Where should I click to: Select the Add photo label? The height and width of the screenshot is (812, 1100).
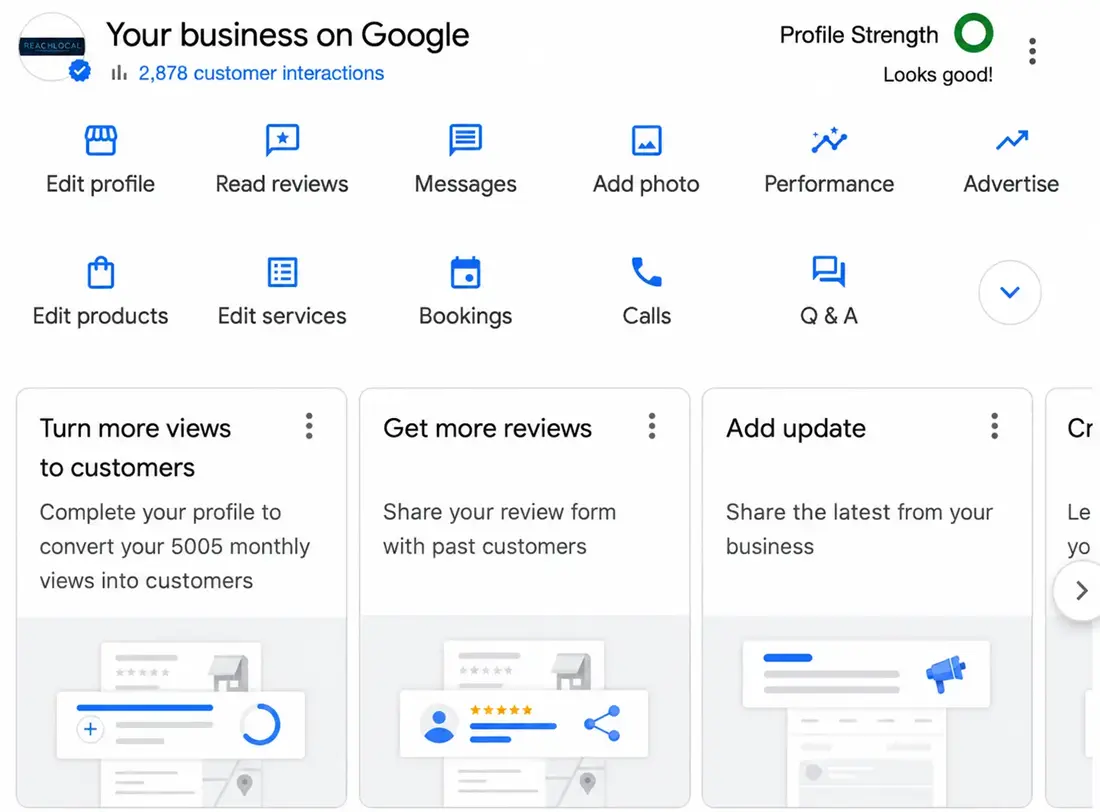pyautogui.click(x=646, y=185)
